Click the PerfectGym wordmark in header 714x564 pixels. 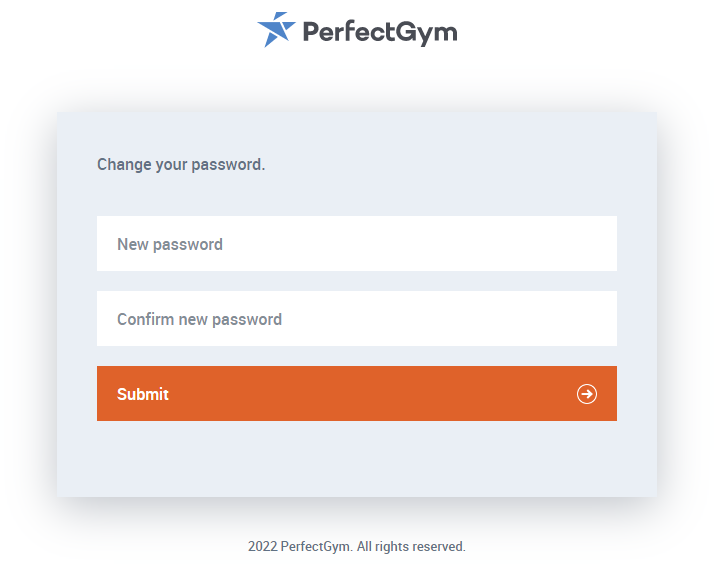pos(379,32)
